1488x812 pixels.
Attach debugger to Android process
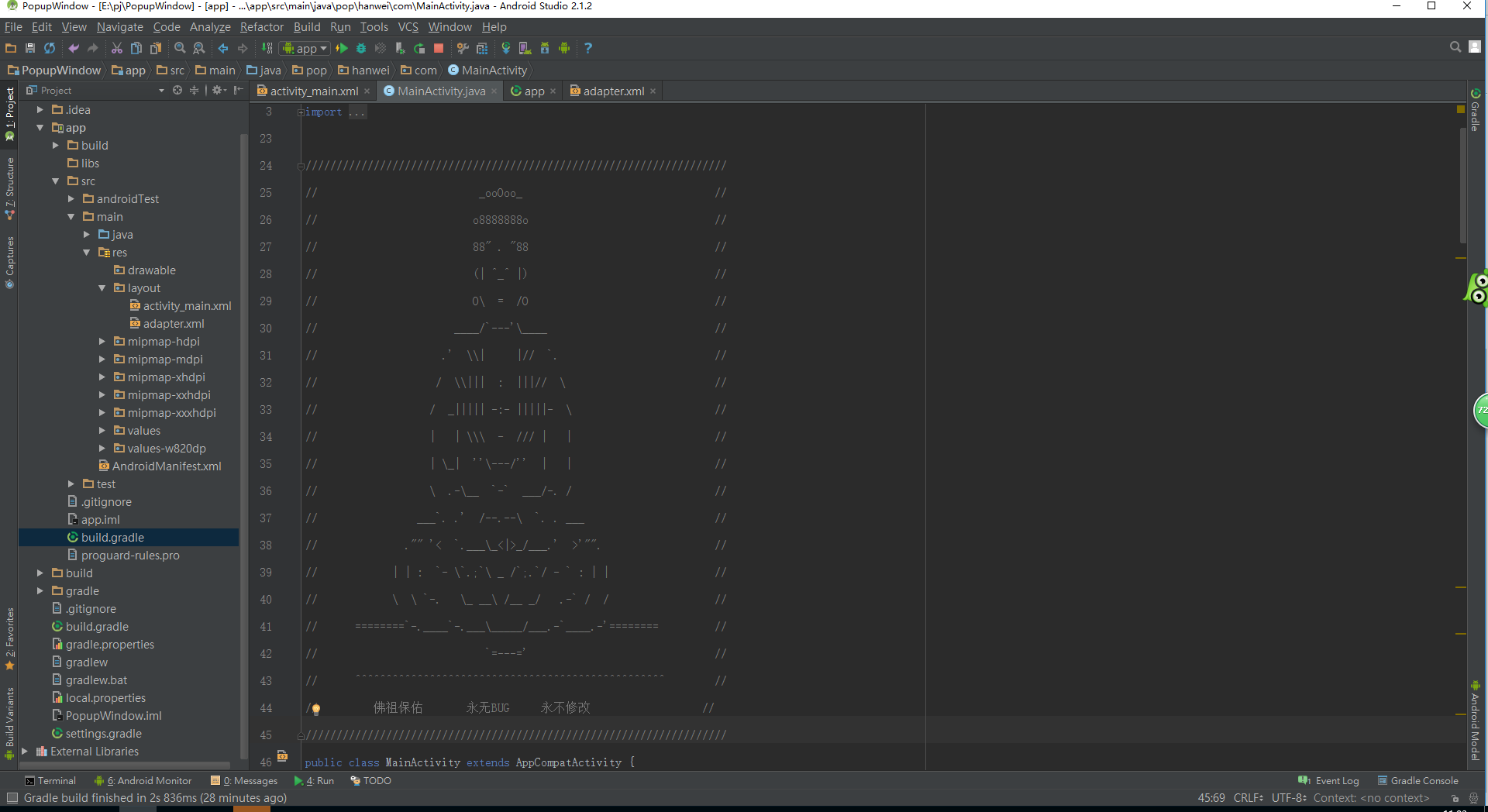click(400, 48)
